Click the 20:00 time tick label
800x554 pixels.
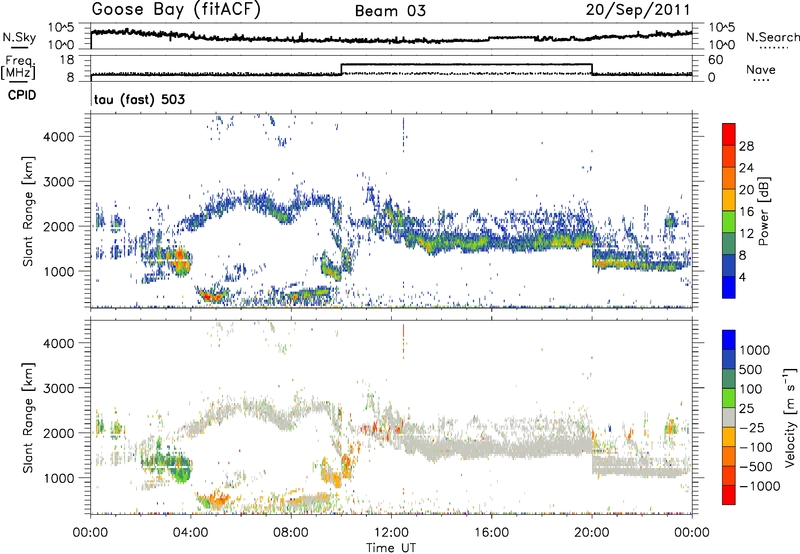[592, 533]
